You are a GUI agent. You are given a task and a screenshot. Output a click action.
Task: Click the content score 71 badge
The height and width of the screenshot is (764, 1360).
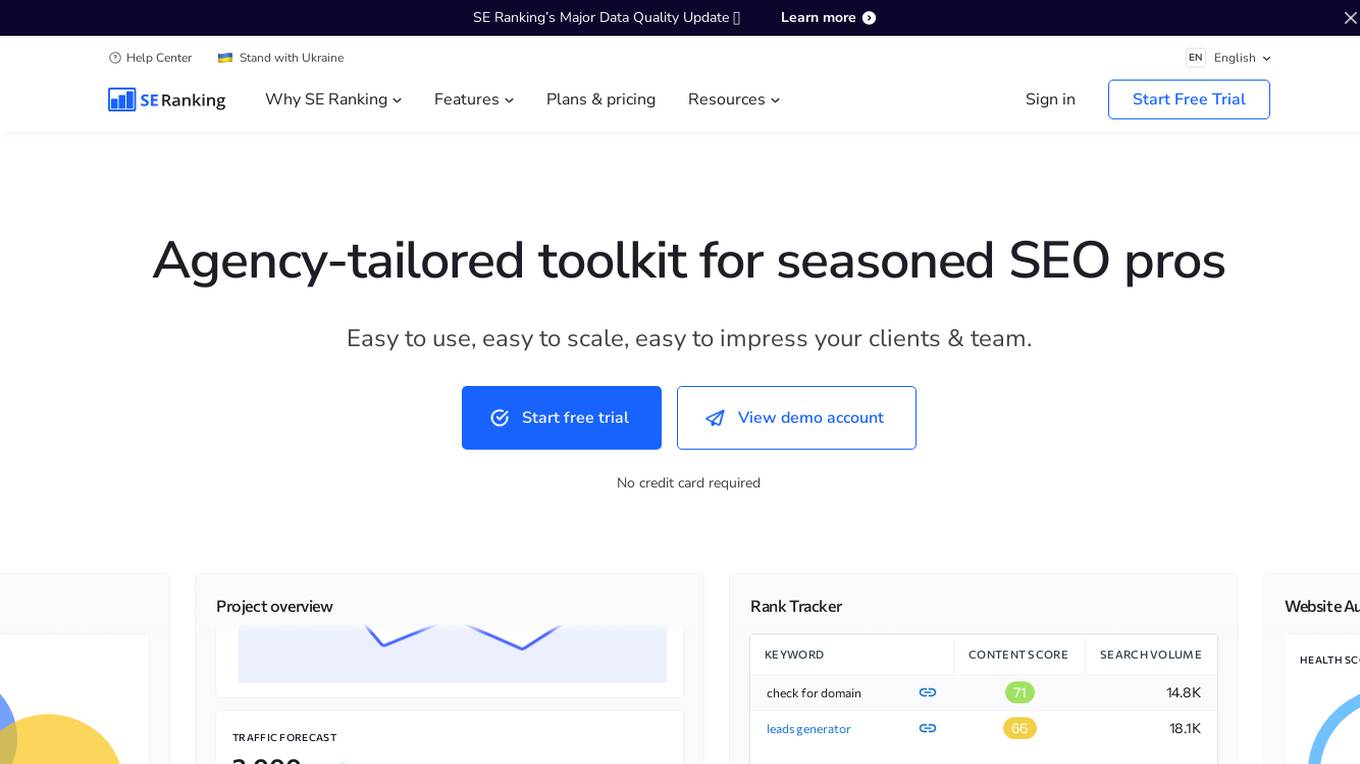point(1019,692)
